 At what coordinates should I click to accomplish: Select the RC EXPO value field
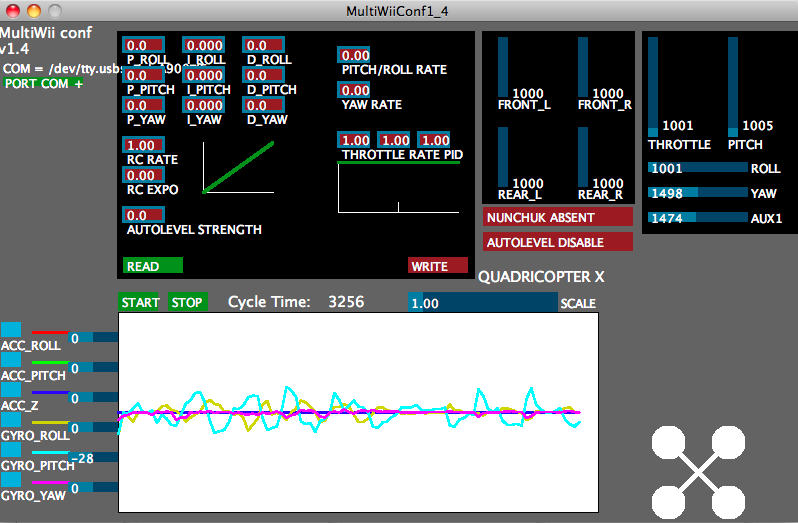tap(144, 175)
